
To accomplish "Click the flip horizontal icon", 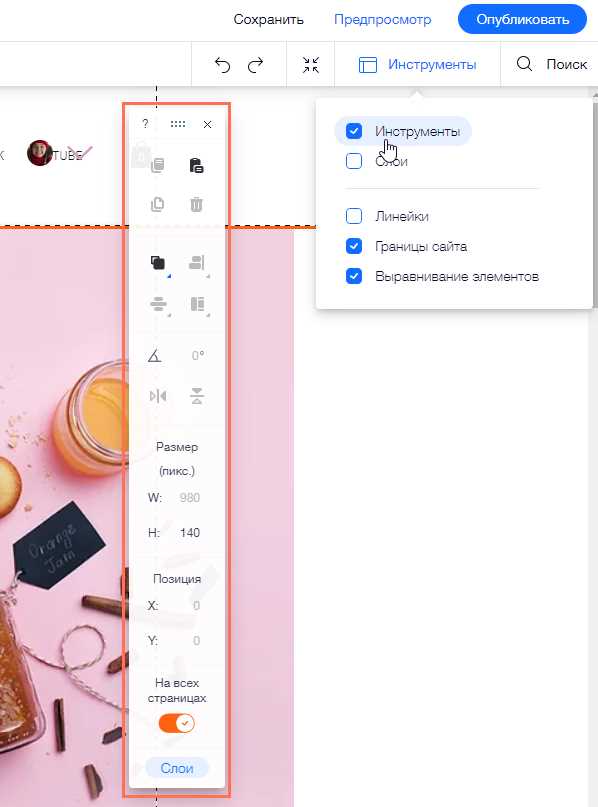I will (157, 396).
